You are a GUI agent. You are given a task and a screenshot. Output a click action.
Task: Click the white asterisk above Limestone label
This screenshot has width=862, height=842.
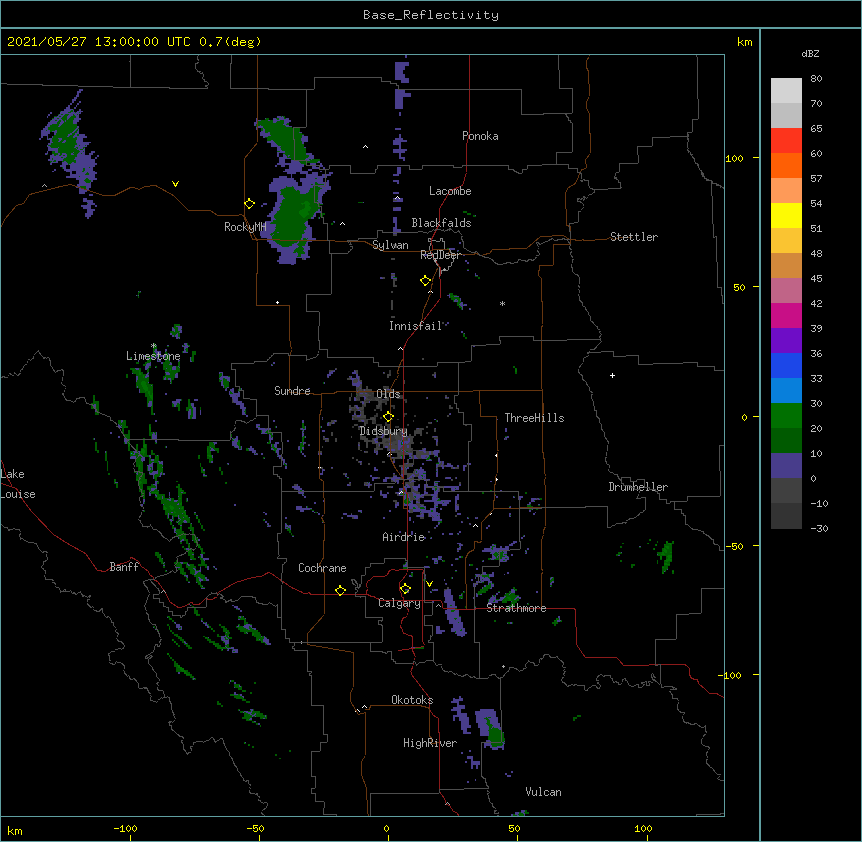pos(154,346)
